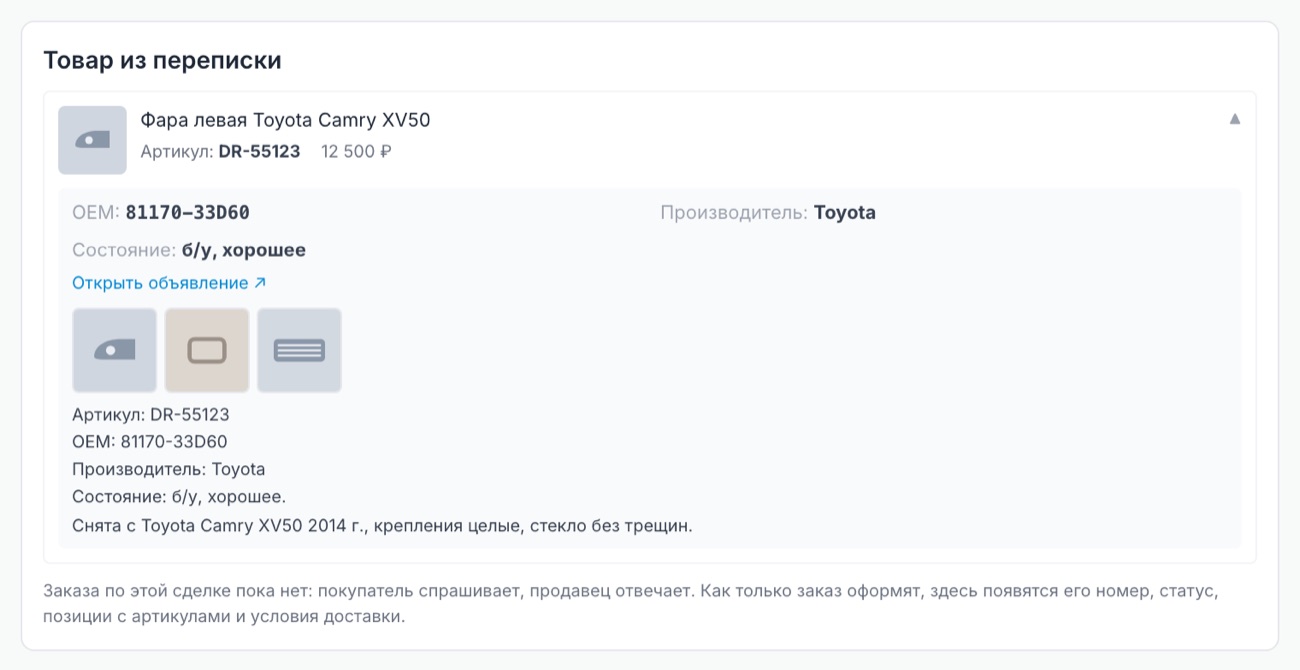Select the header article number DR-55123
The height and width of the screenshot is (670, 1300).
tap(259, 152)
